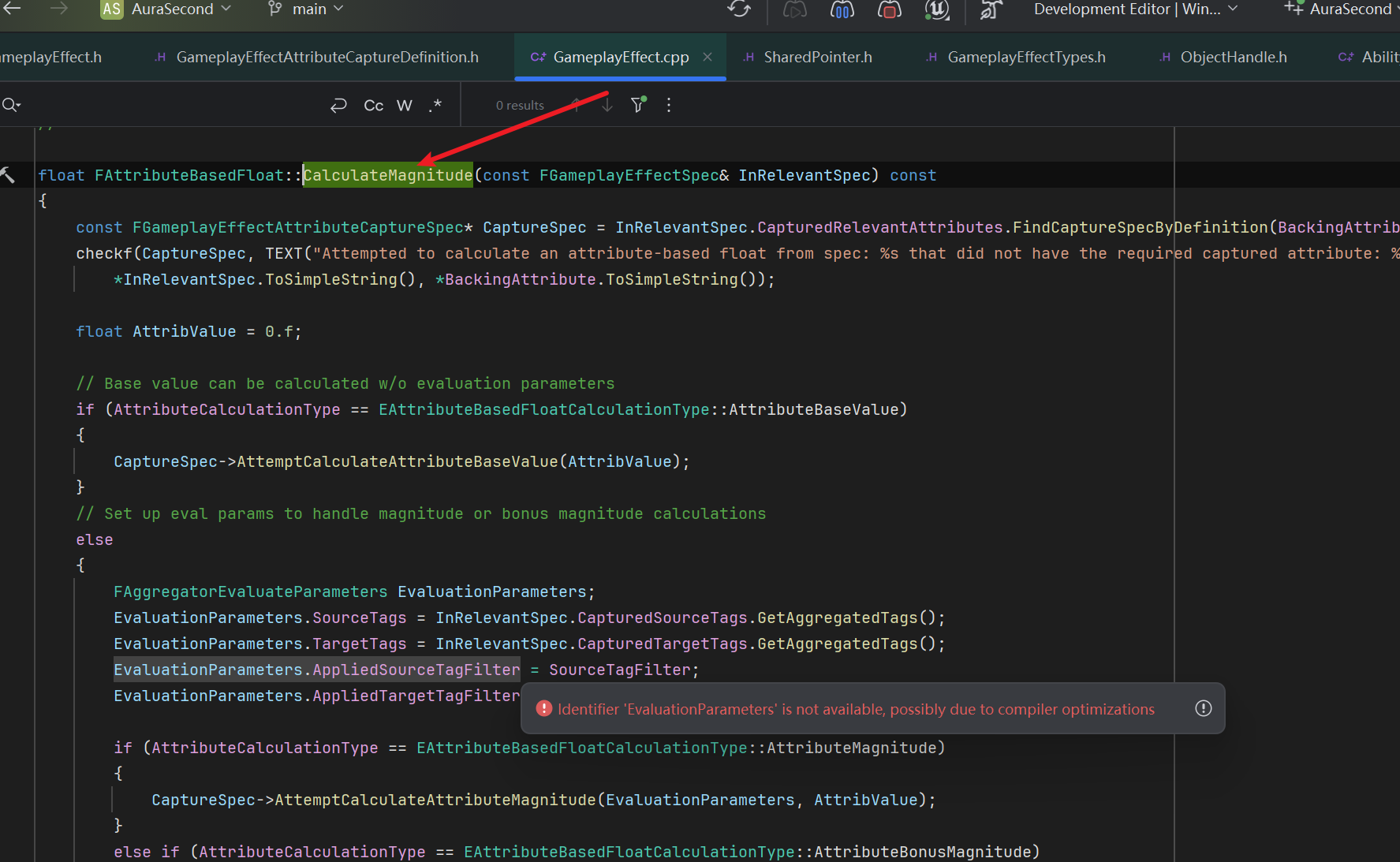This screenshot has width=1400, height=862.
Task: Click the build umbrella icon
Action: point(991,9)
